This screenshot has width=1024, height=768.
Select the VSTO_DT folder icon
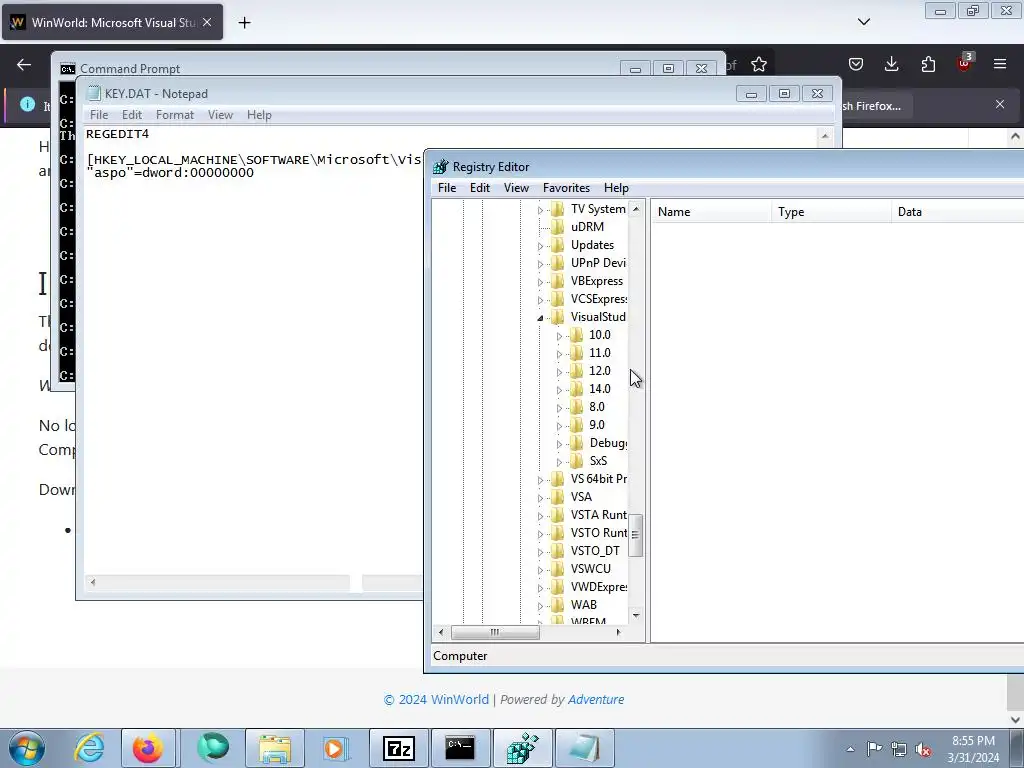pos(557,551)
